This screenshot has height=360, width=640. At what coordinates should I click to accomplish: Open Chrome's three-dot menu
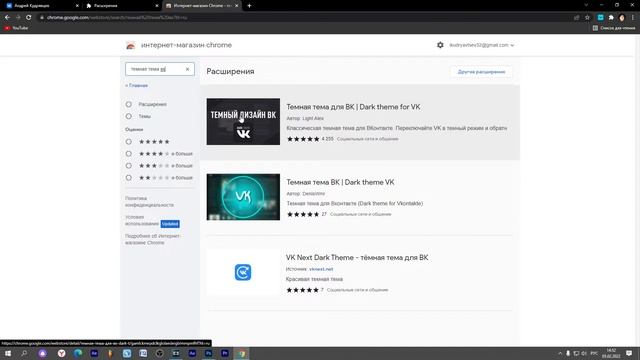[633, 18]
